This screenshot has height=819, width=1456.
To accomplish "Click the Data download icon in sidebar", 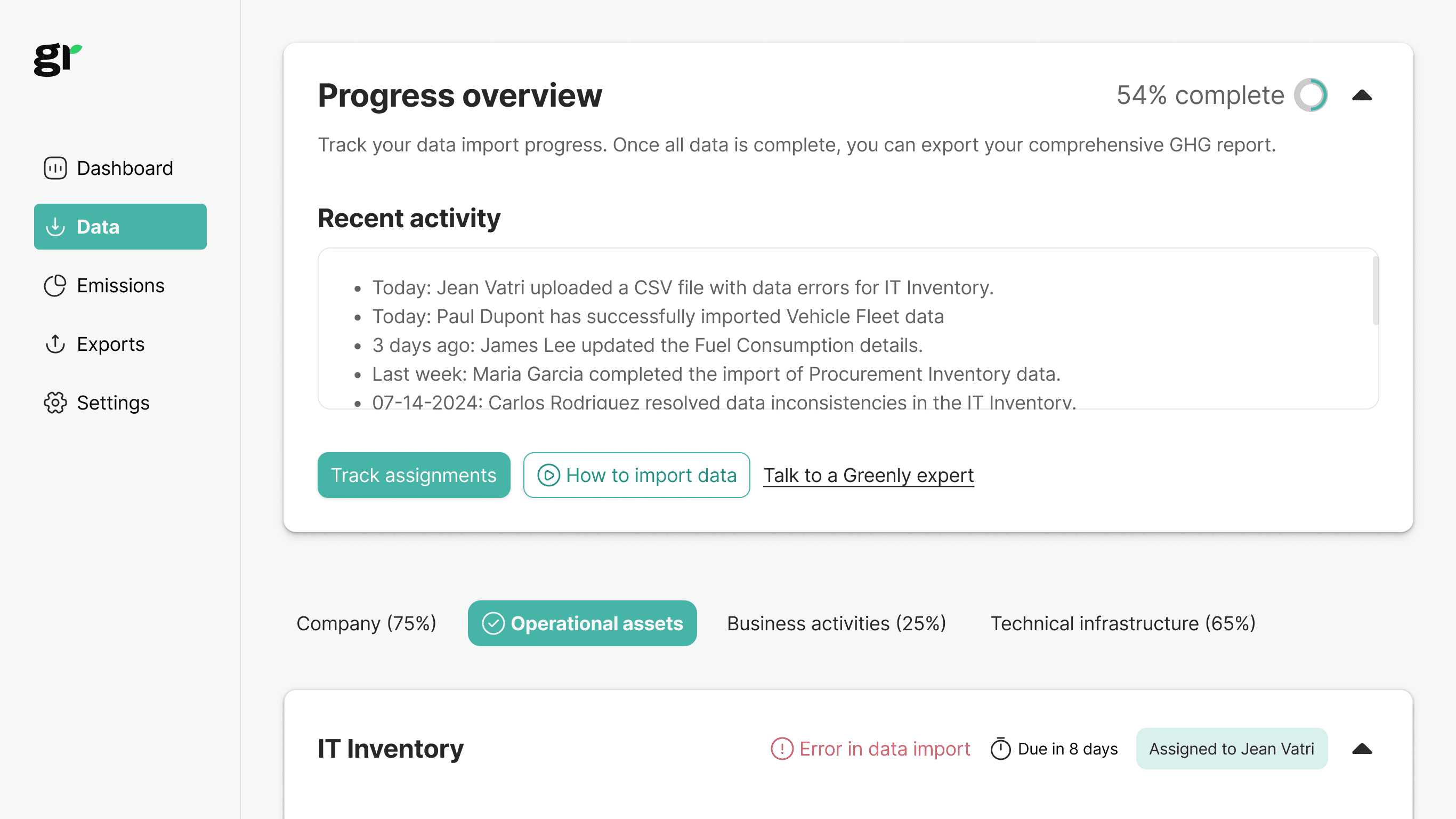I will (55, 227).
